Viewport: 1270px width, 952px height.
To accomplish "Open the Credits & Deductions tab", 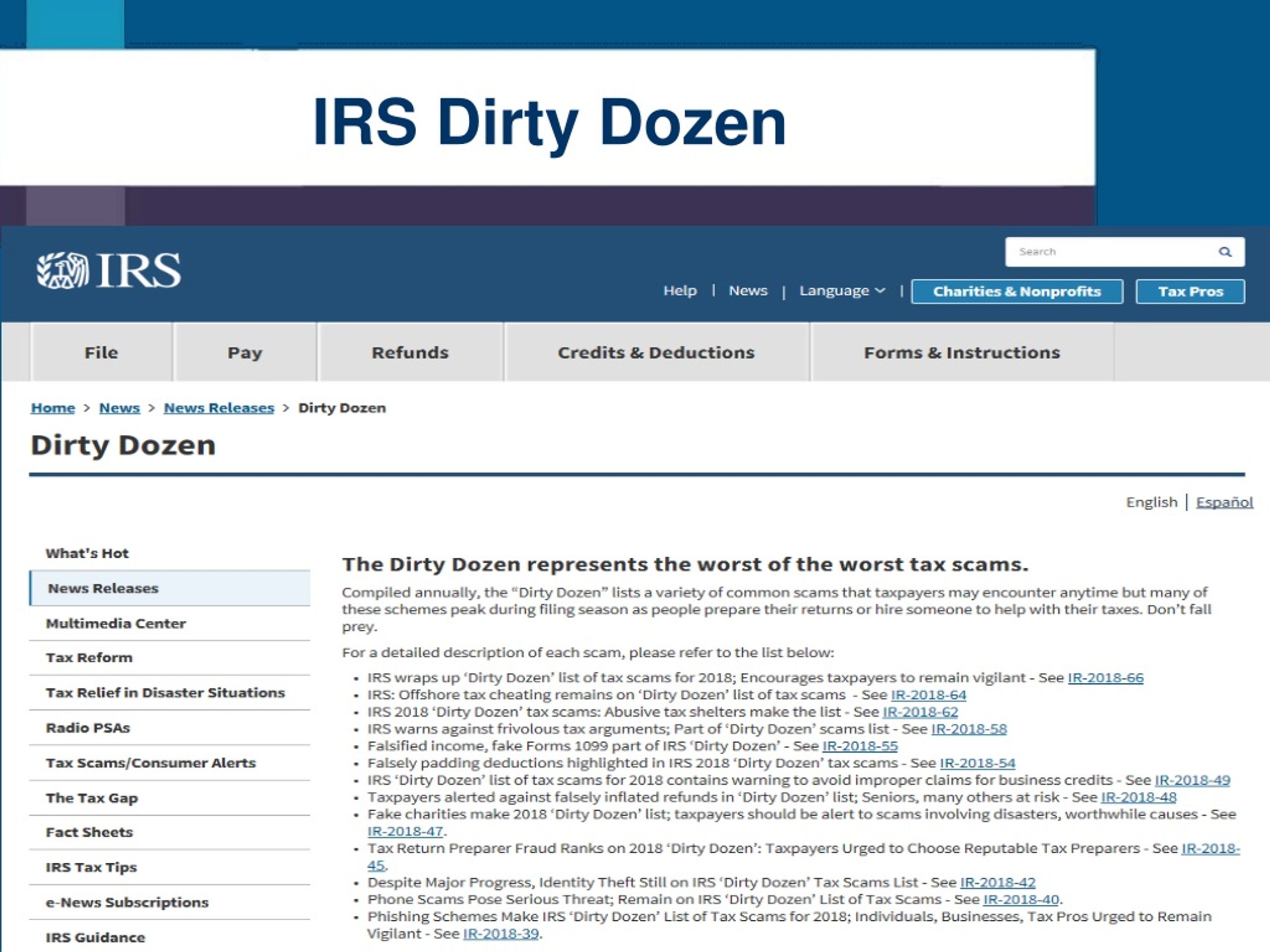I will [656, 353].
